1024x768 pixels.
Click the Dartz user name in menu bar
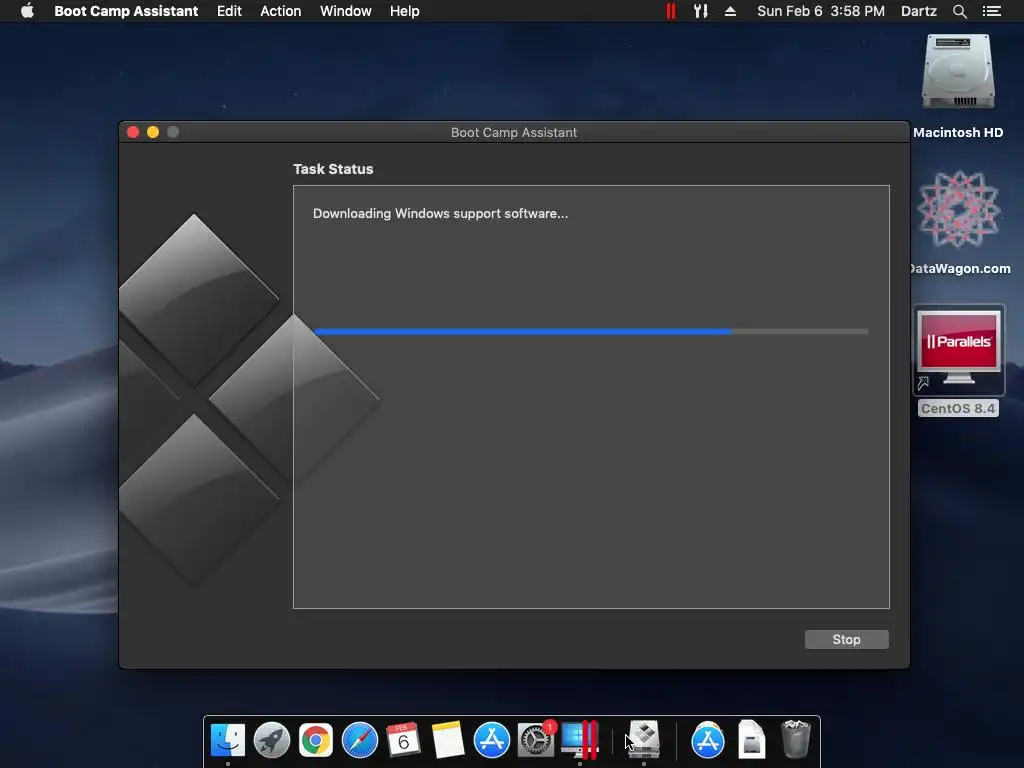(x=919, y=11)
